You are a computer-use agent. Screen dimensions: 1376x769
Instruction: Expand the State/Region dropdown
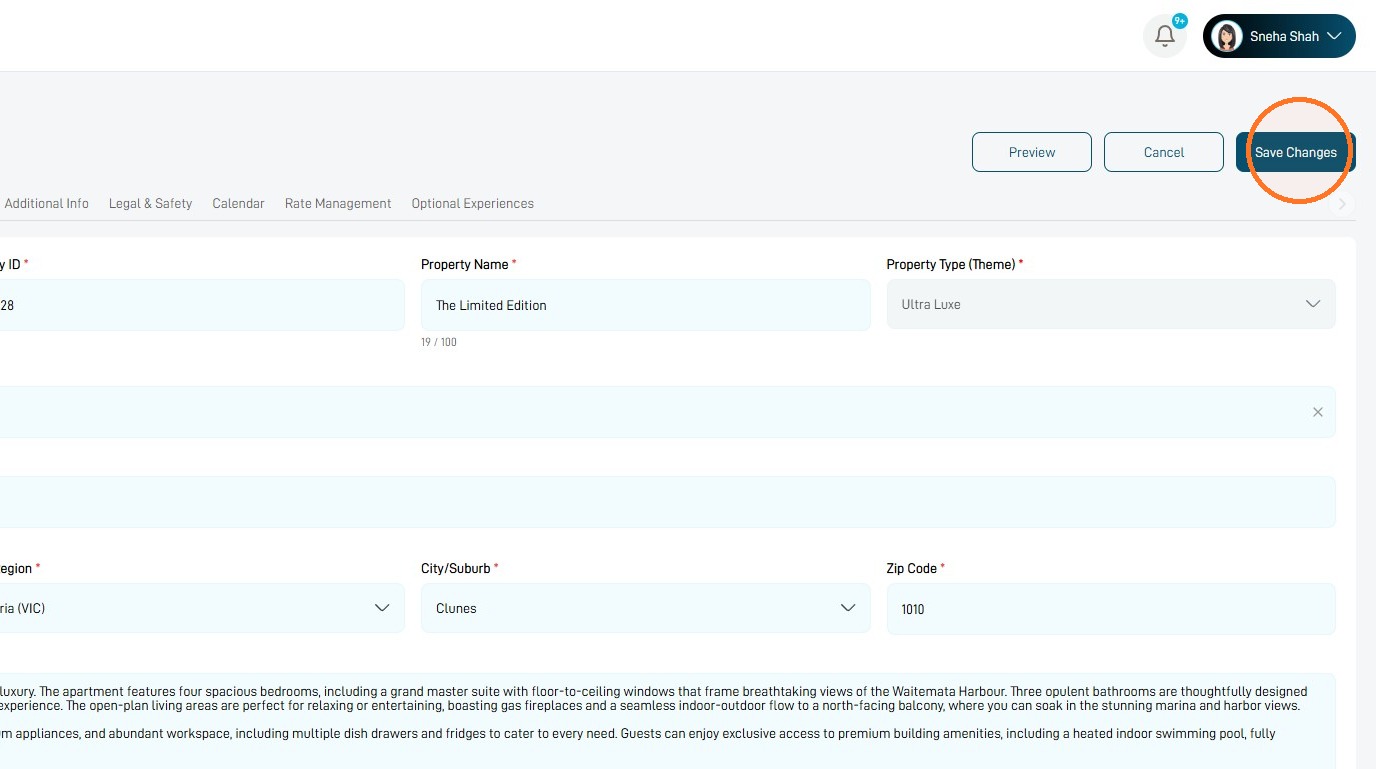click(x=202, y=608)
